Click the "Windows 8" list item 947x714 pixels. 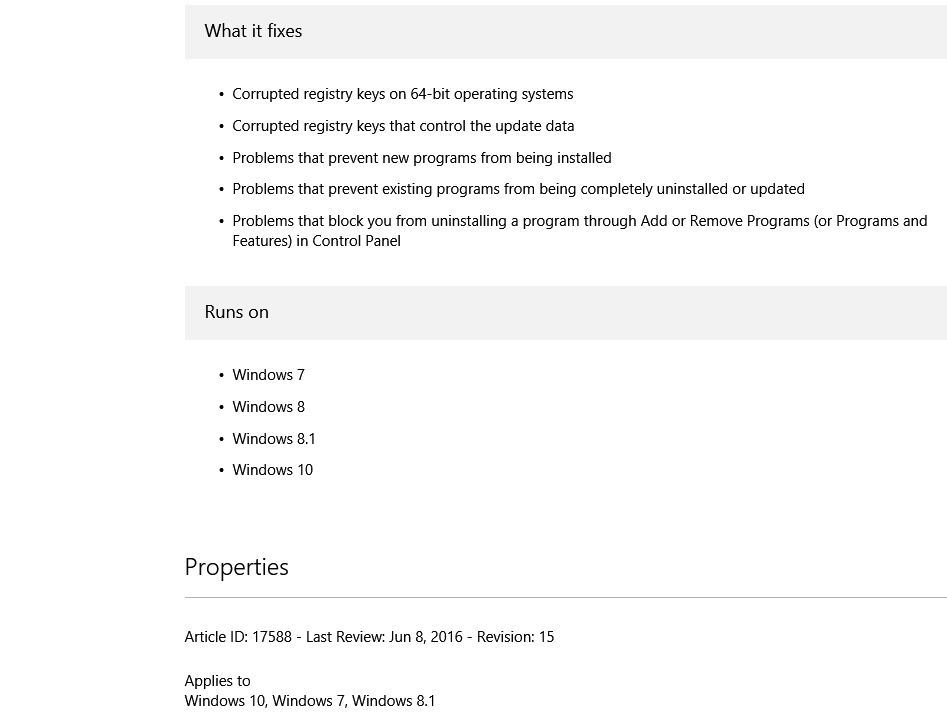tap(268, 407)
